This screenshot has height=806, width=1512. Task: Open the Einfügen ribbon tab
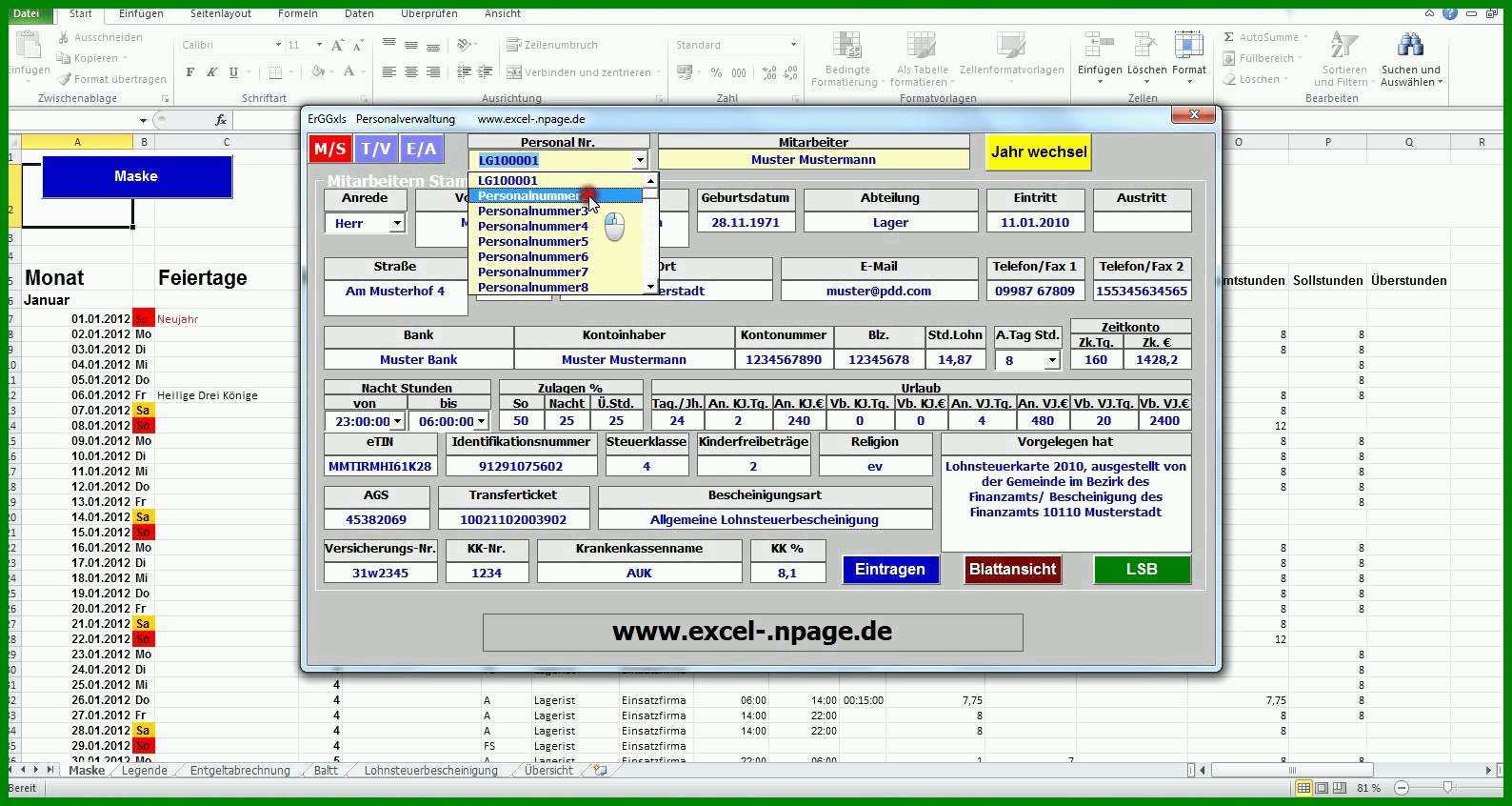(x=141, y=13)
